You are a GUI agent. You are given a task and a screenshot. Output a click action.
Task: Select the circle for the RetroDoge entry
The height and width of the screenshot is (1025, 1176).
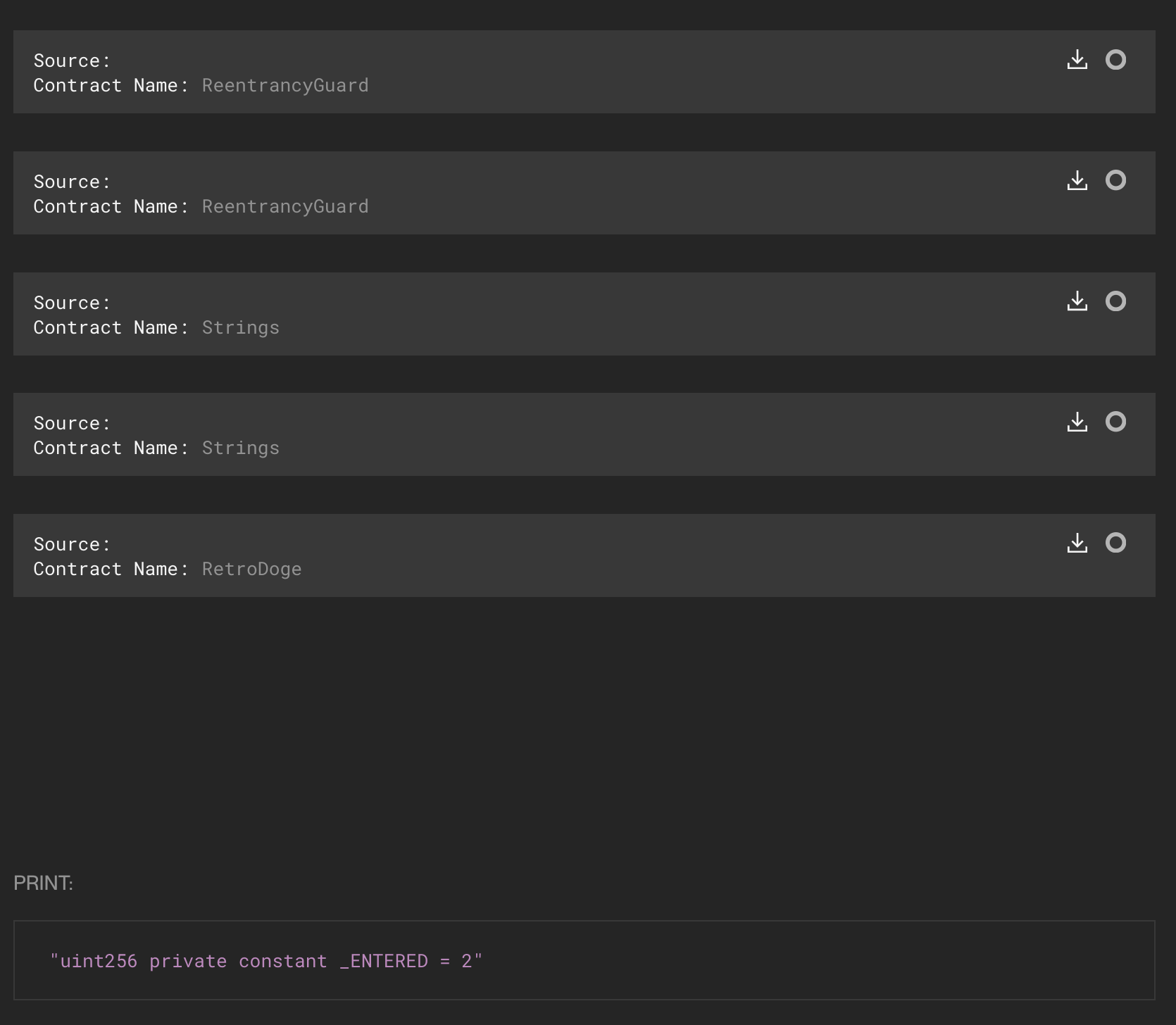point(1115,543)
